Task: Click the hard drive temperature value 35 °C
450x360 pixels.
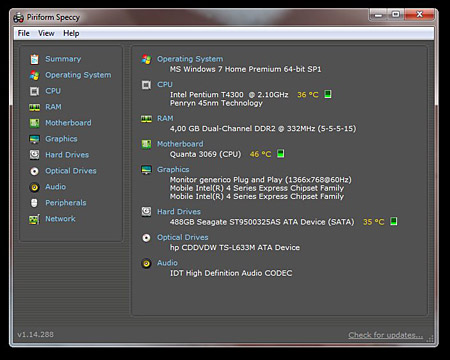Action: (x=373, y=222)
